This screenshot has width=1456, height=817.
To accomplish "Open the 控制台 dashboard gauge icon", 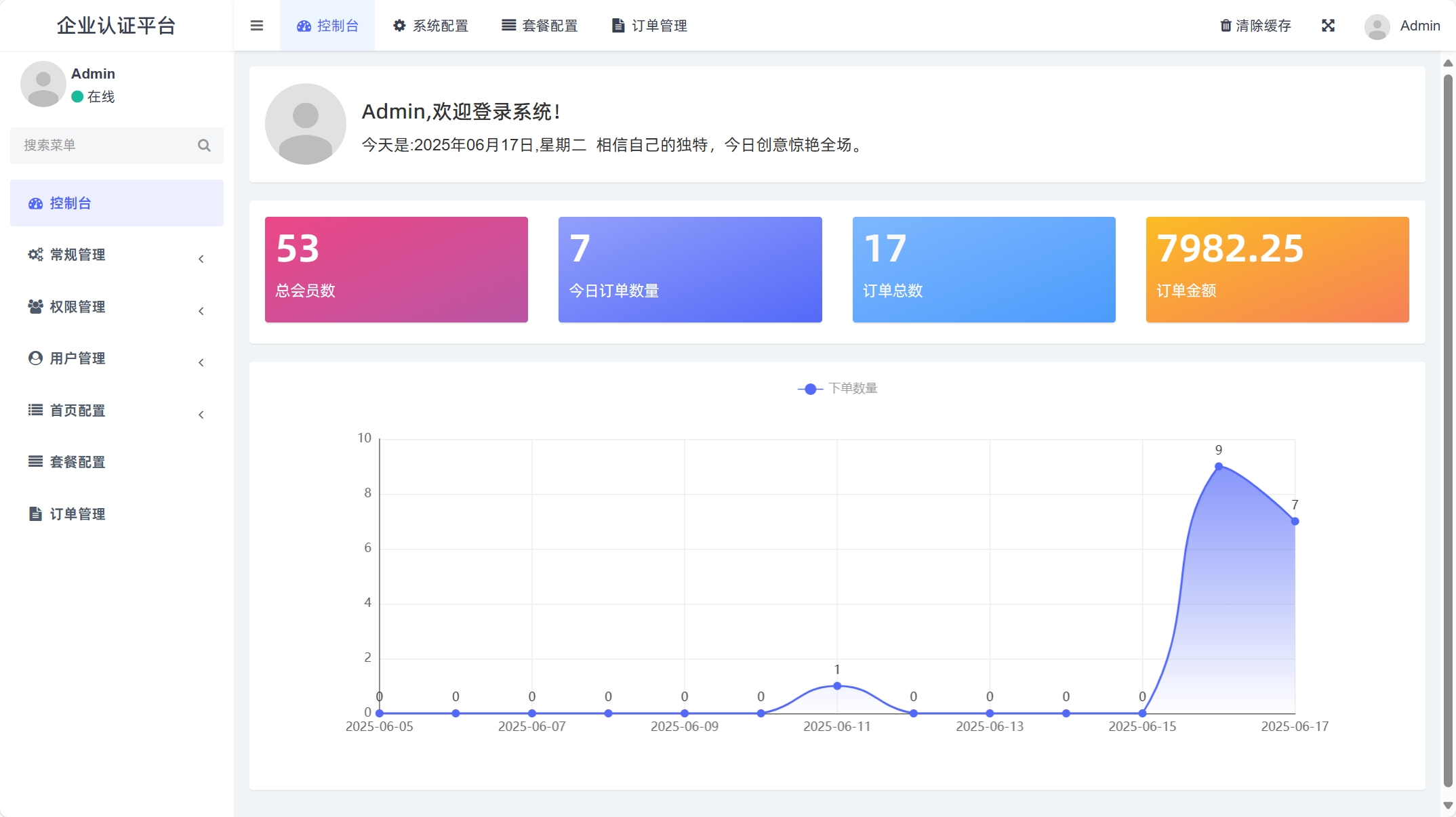I will (x=303, y=26).
